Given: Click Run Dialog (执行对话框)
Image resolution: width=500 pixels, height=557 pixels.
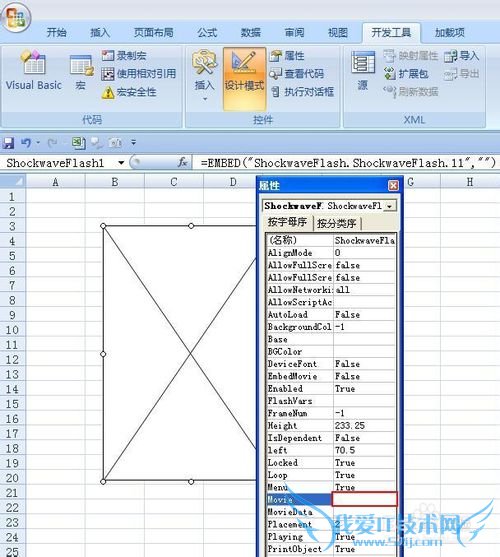Looking at the screenshot, I should pyautogui.click(x=302, y=92).
